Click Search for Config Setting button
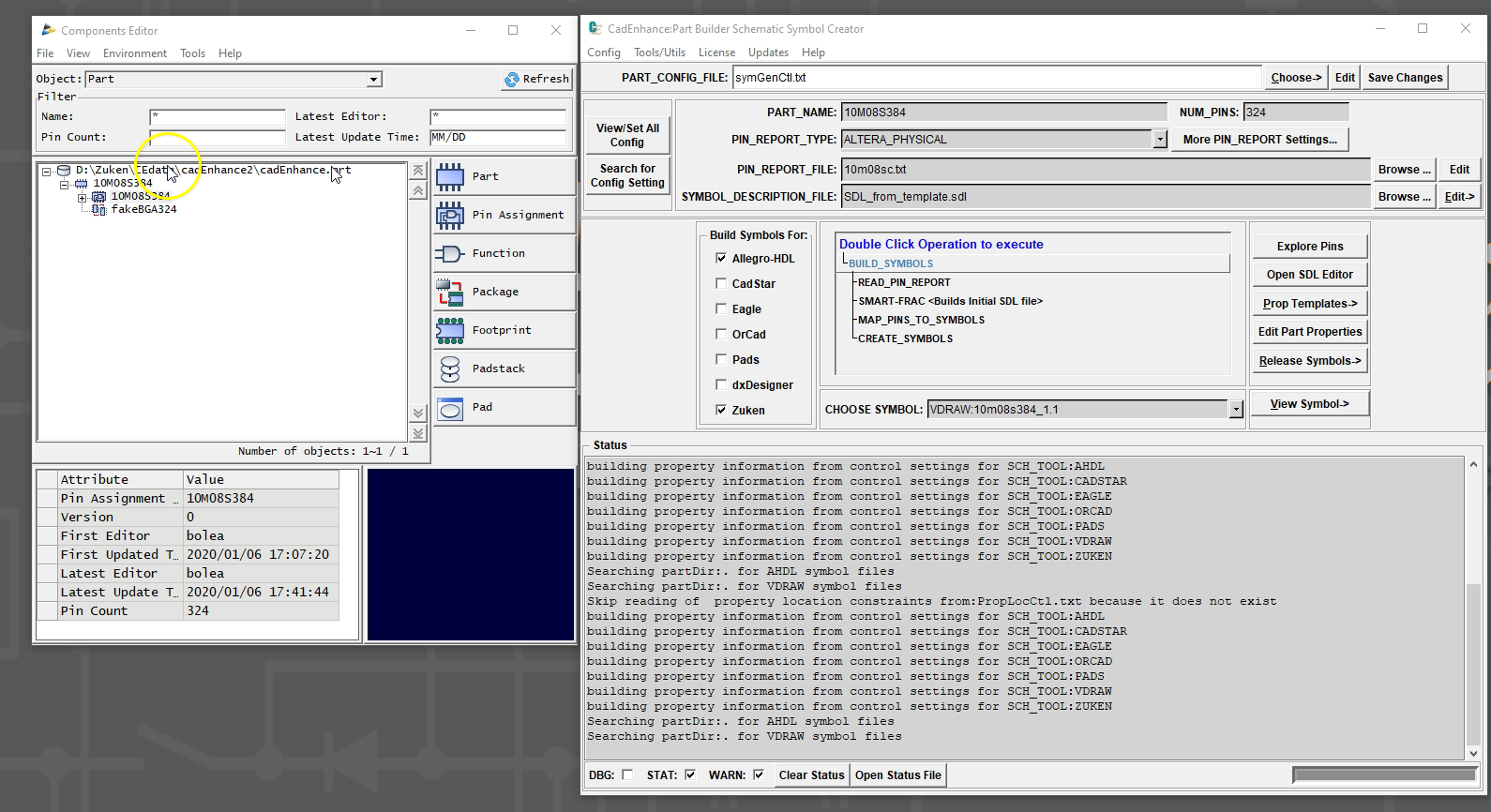This screenshot has width=1491, height=812. tap(627, 175)
